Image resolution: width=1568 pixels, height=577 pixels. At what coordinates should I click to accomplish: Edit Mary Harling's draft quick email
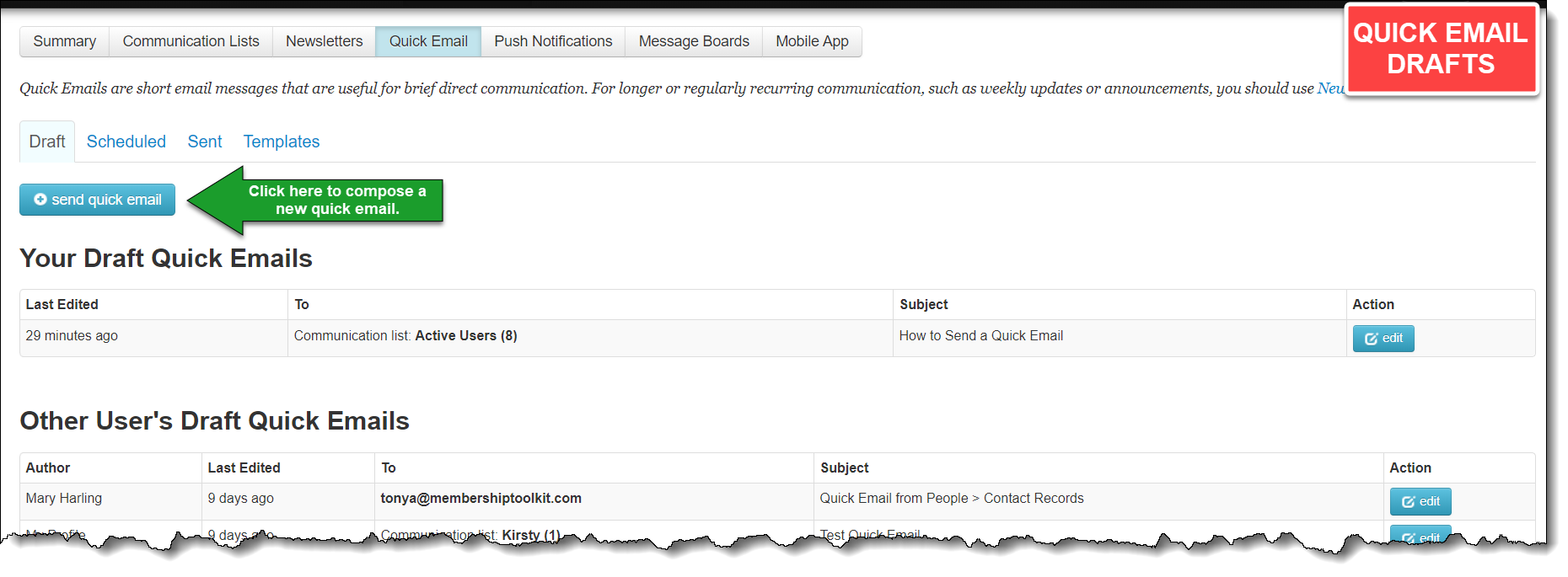point(1420,502)
